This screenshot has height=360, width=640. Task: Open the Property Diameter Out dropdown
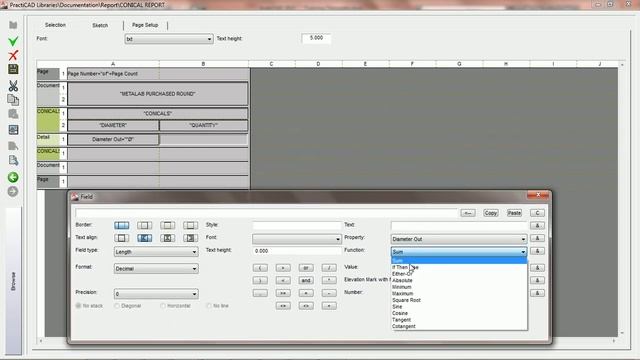pos(459,239)
